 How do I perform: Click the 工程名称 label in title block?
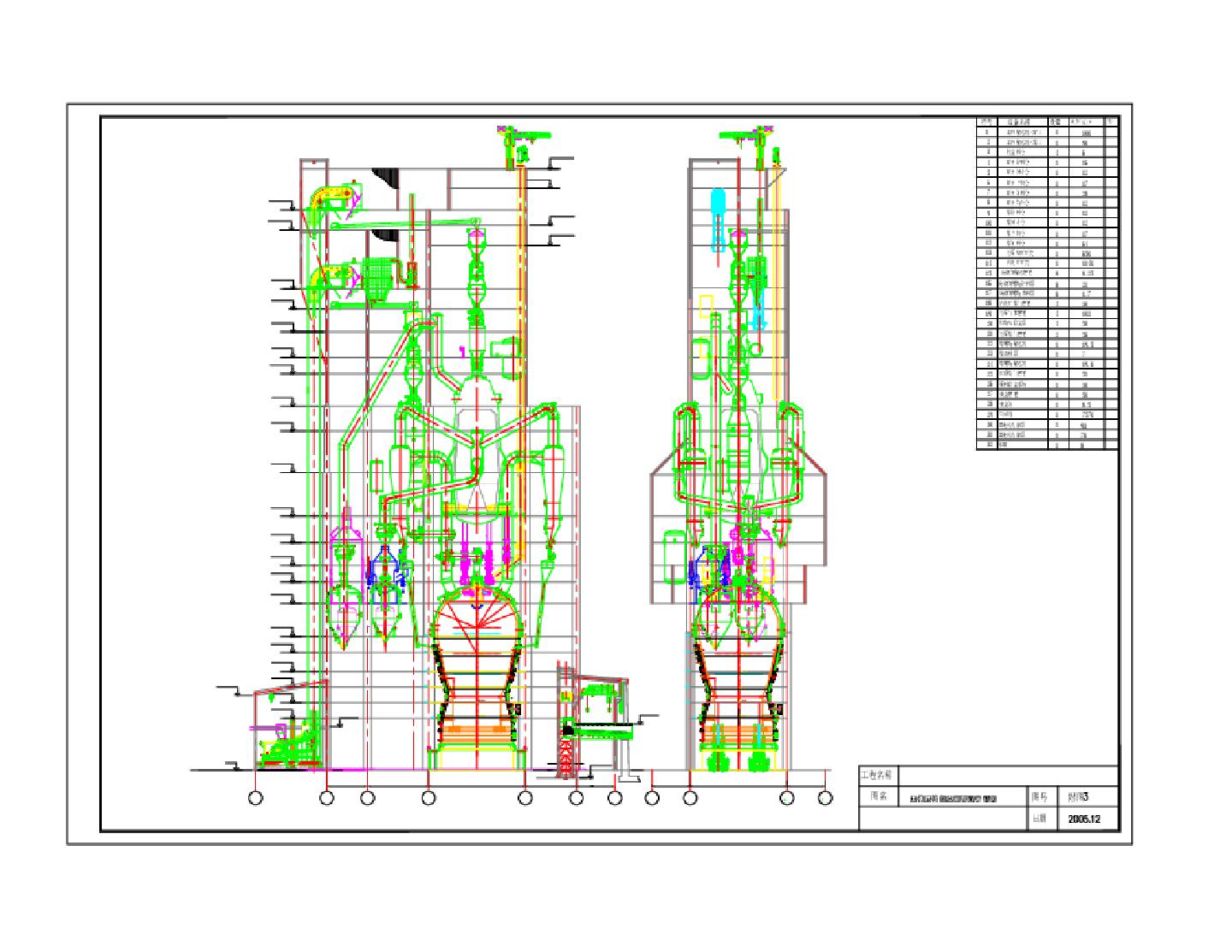[x=875, y=775]
